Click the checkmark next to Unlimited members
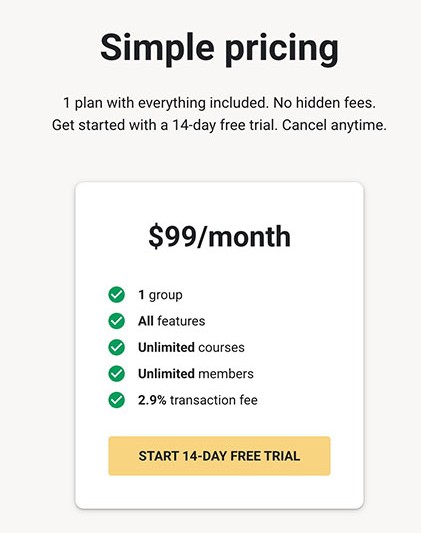 tap(117, 374)
